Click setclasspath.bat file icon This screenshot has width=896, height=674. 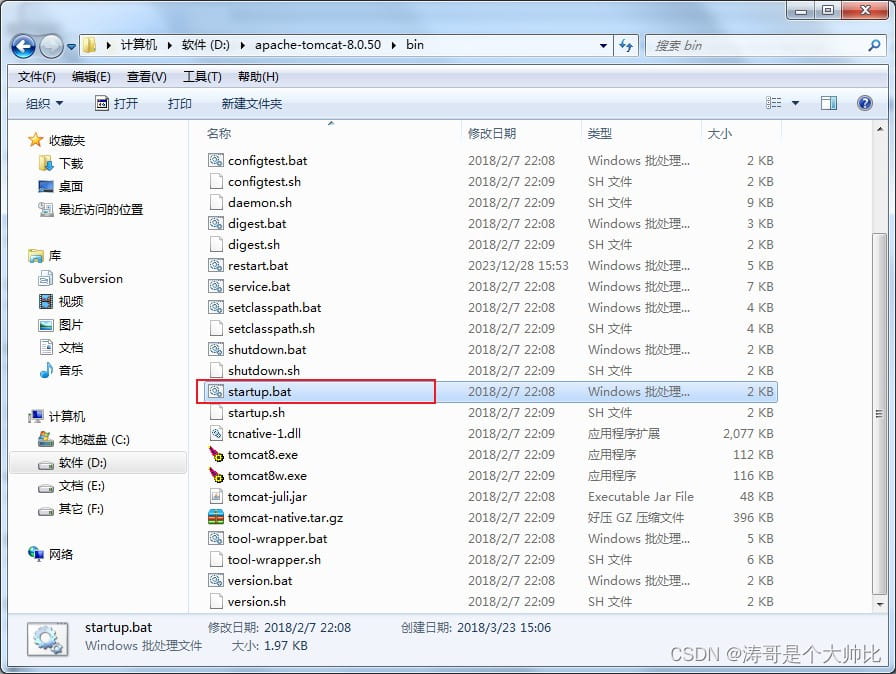coord(215,307)
